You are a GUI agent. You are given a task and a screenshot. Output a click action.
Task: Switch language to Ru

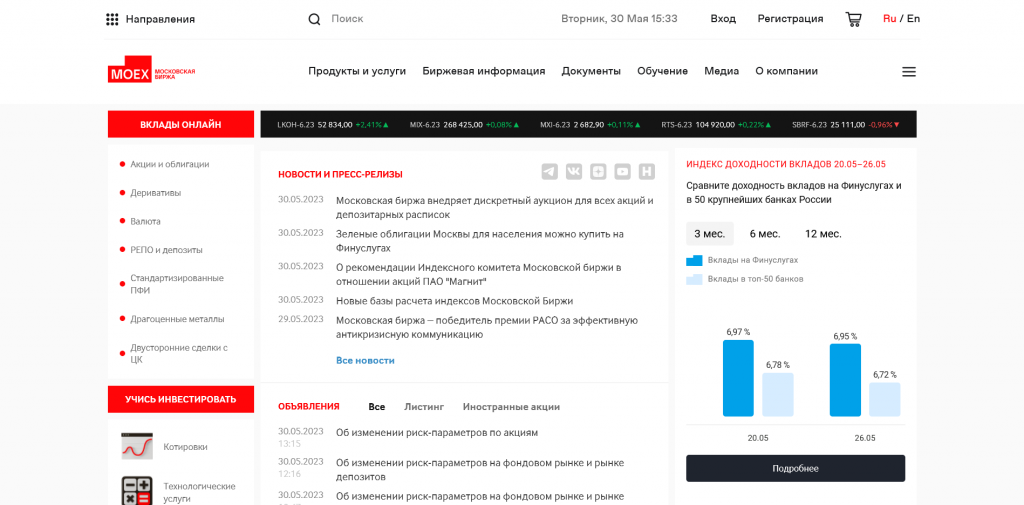pyautogui.click(x=889, y=18)
